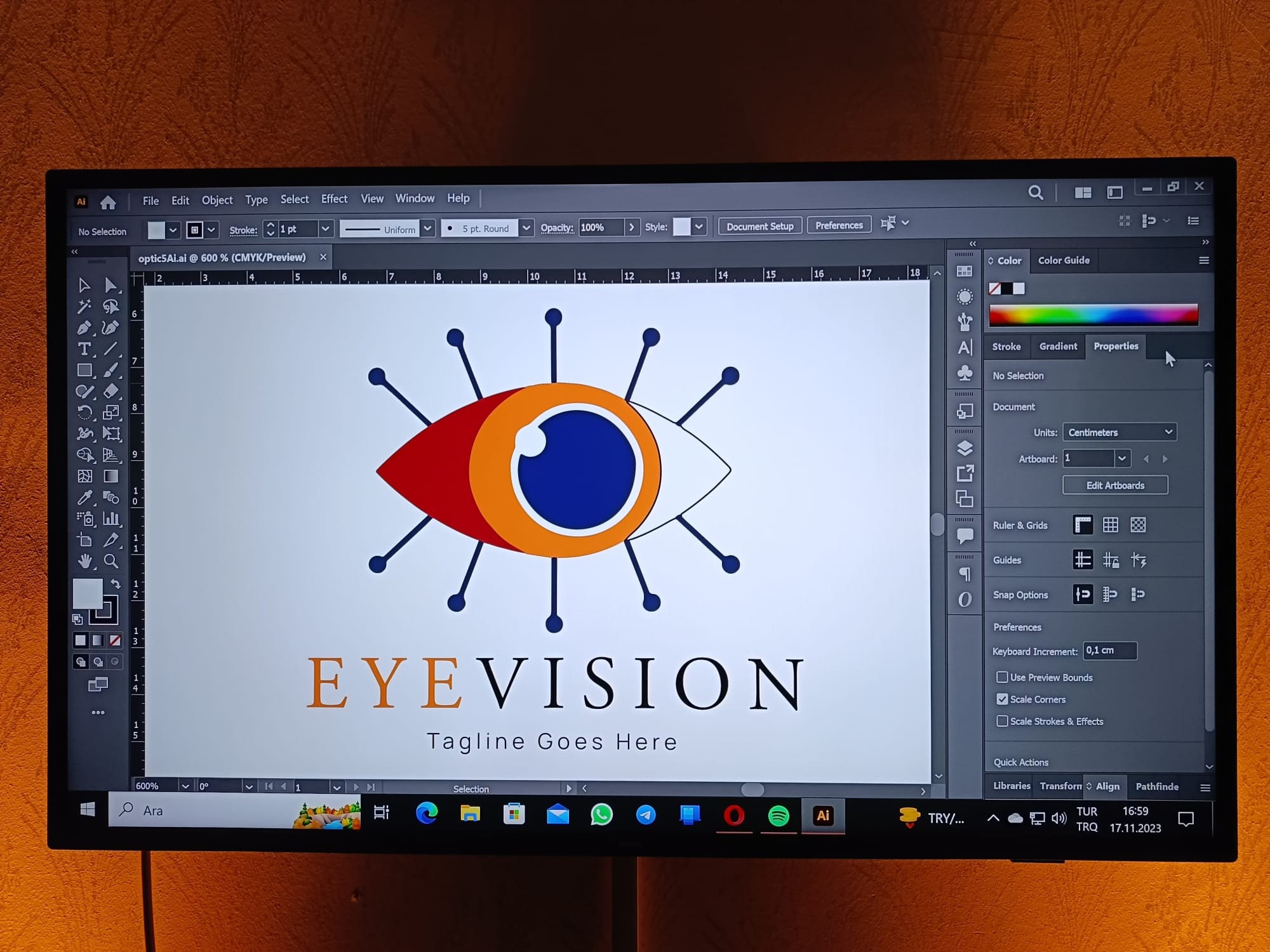Open the Object menu
This screenshot has height=952, width=1270.
[217, 200]
